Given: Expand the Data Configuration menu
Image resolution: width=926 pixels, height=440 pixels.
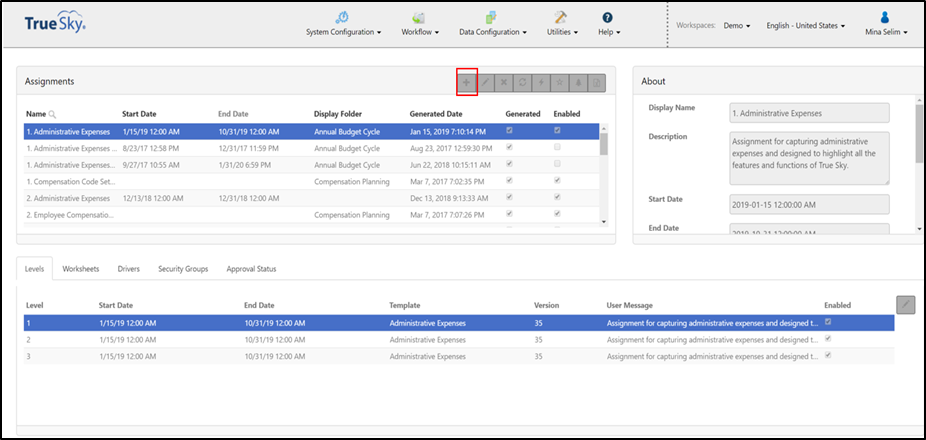Looking at the screenshot, I should [493, 25].
